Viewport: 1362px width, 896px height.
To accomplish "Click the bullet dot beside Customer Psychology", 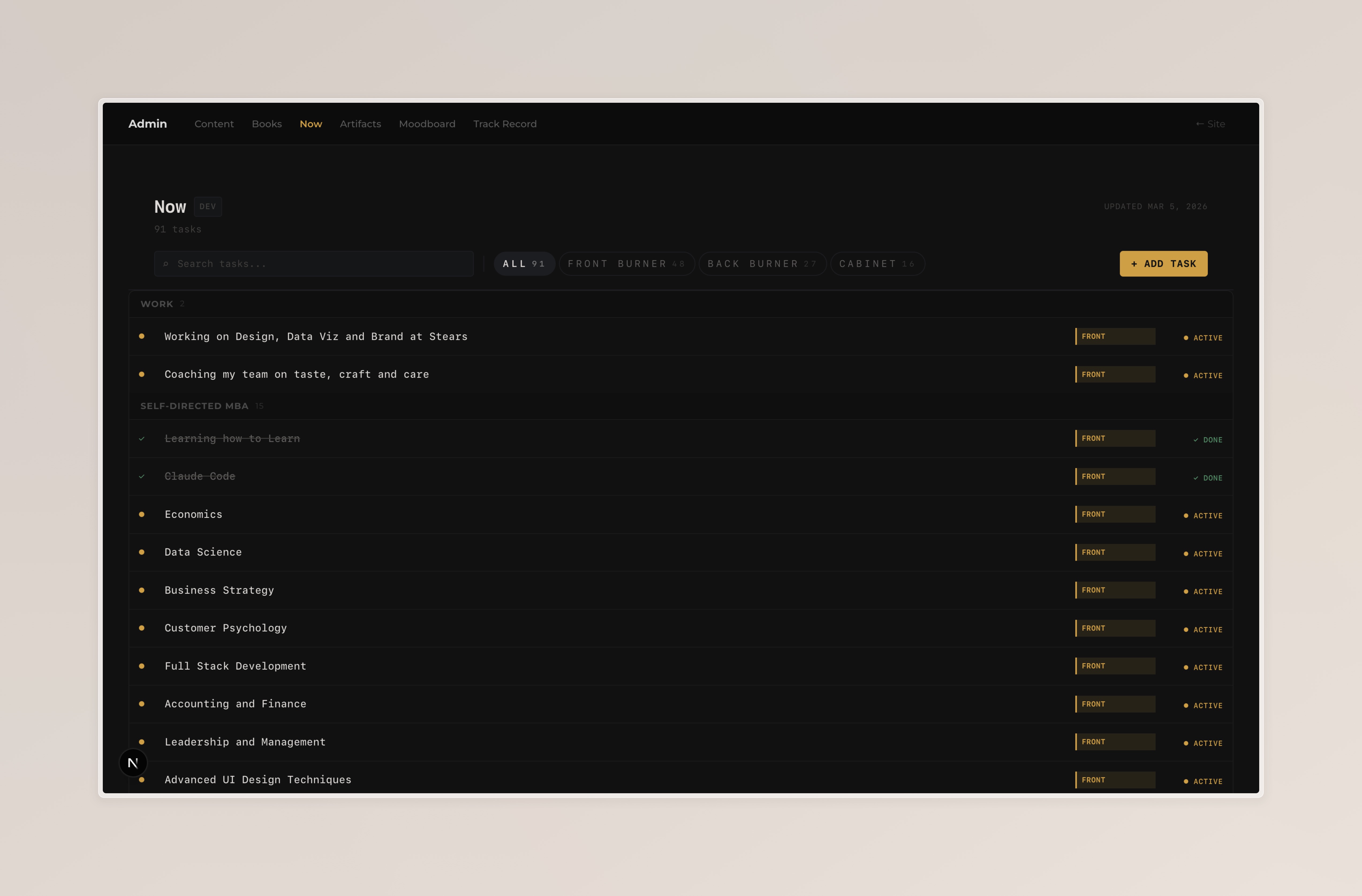I will click(141, 628).
